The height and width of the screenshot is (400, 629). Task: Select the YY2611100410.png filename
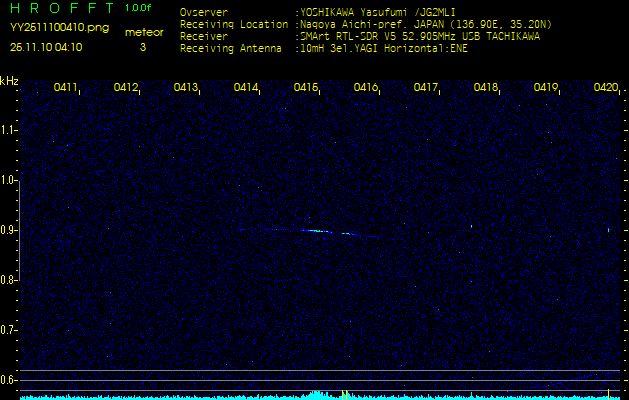[x=59, y=28]
